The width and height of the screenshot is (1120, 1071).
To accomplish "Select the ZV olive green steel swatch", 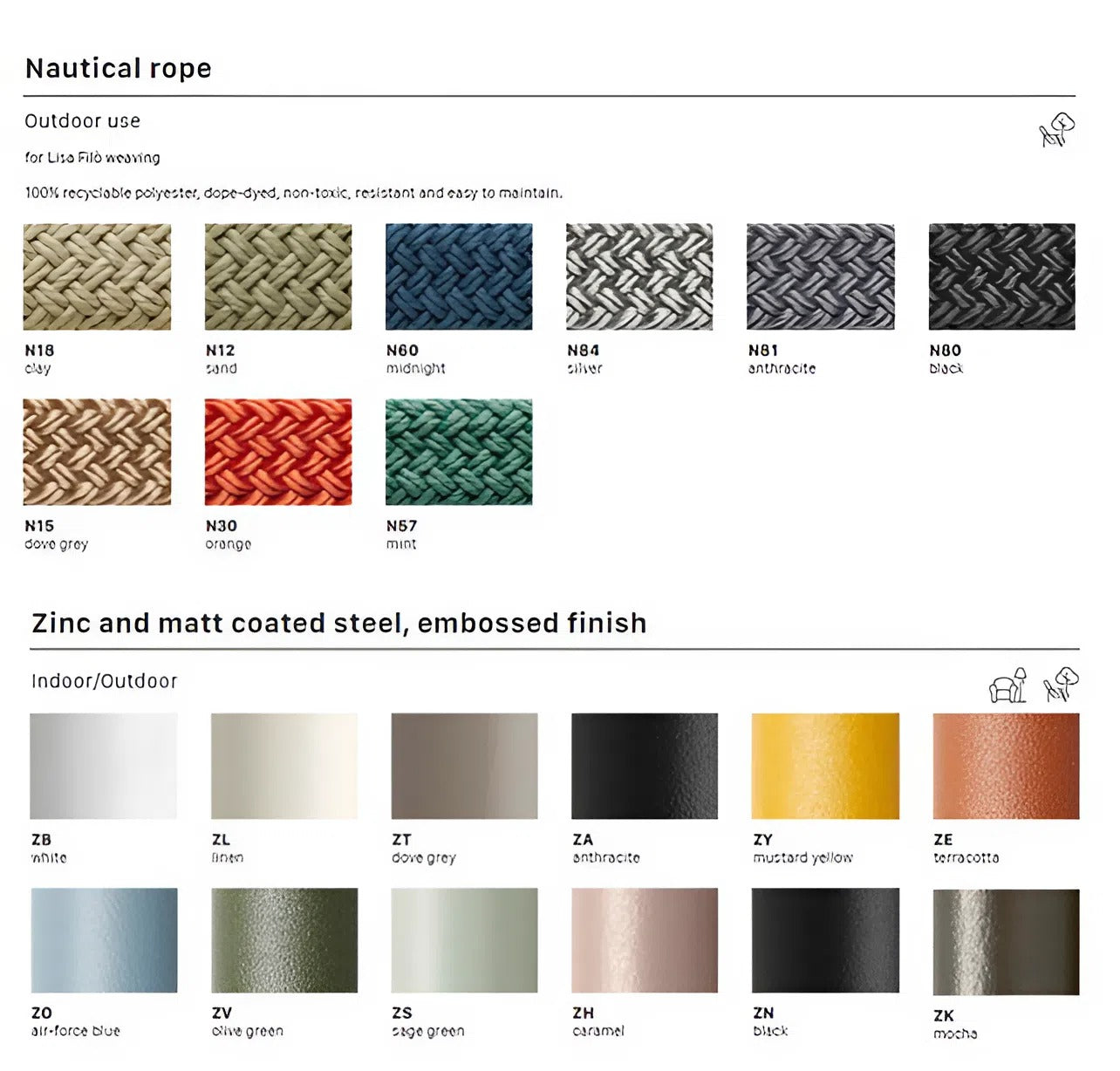I will (x=284, y=940).
